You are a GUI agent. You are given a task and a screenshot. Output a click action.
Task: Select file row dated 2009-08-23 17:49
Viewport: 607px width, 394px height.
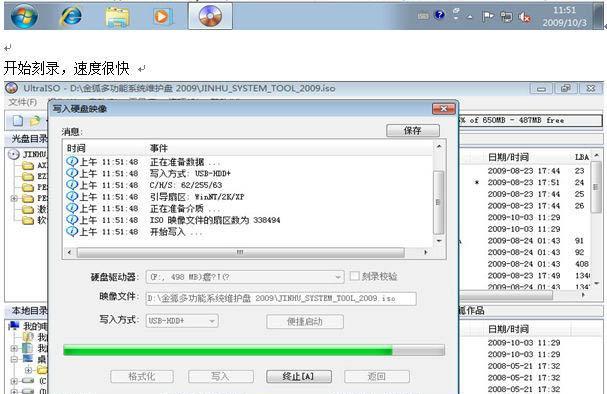pyautogui.click(x=525, y=275)
